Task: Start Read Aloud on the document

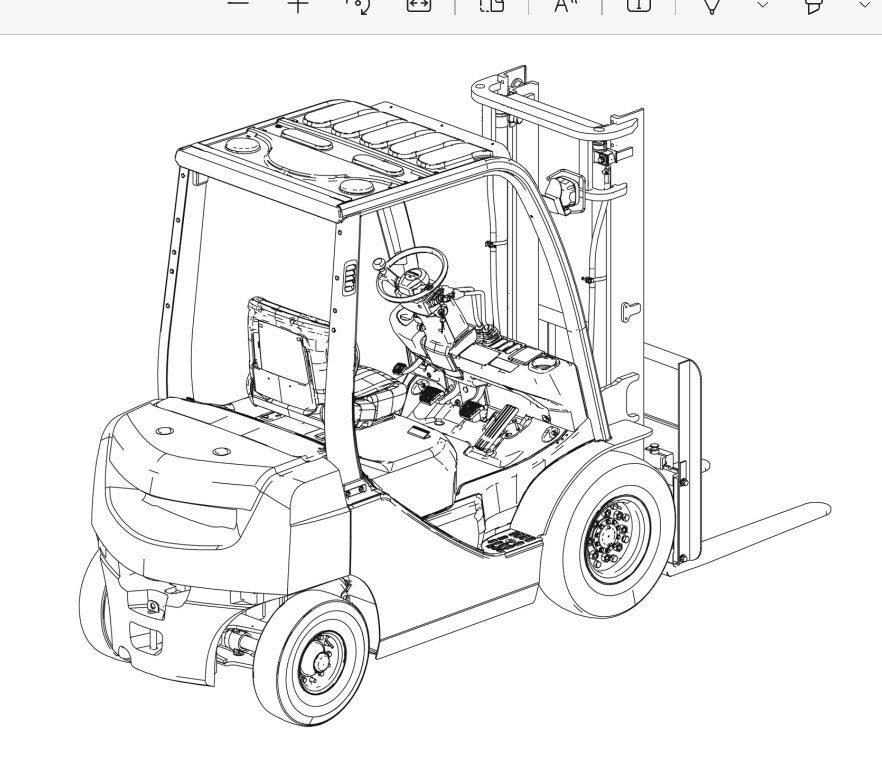Action: [x=566, y=5]
